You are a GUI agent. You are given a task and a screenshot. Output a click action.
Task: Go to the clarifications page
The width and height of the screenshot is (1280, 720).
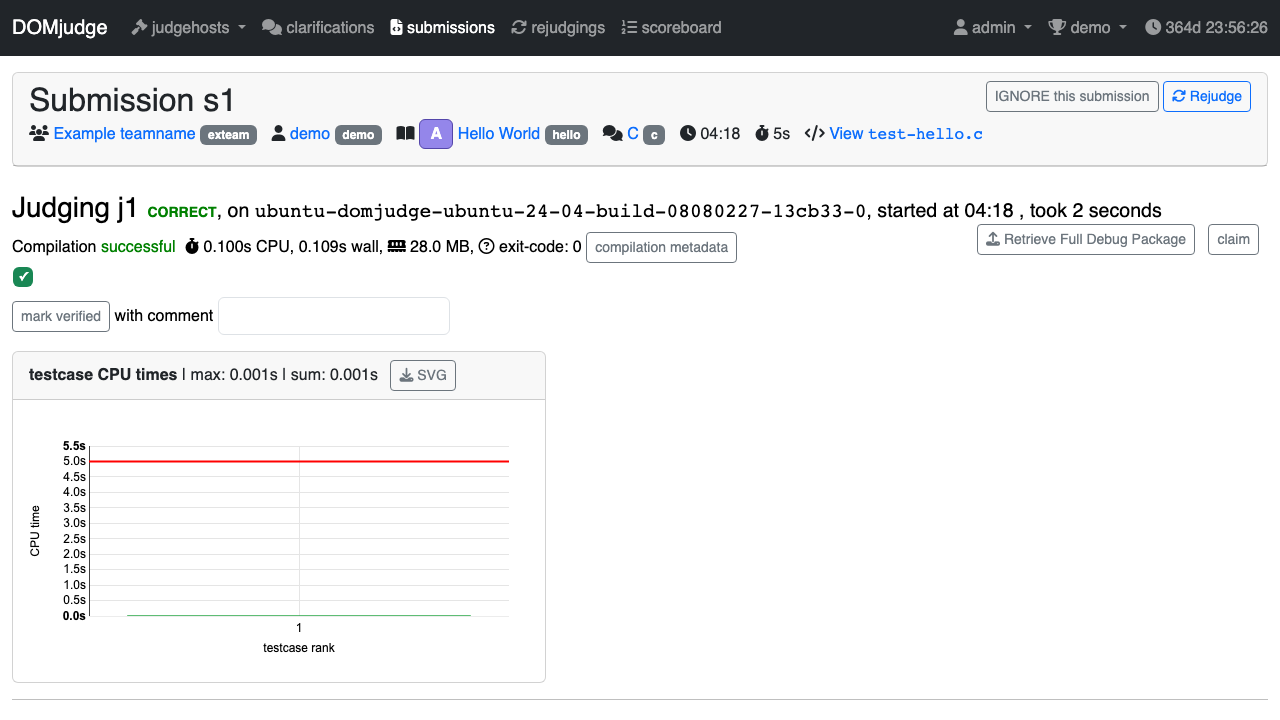pyautogui.click(x=318, y=27)
